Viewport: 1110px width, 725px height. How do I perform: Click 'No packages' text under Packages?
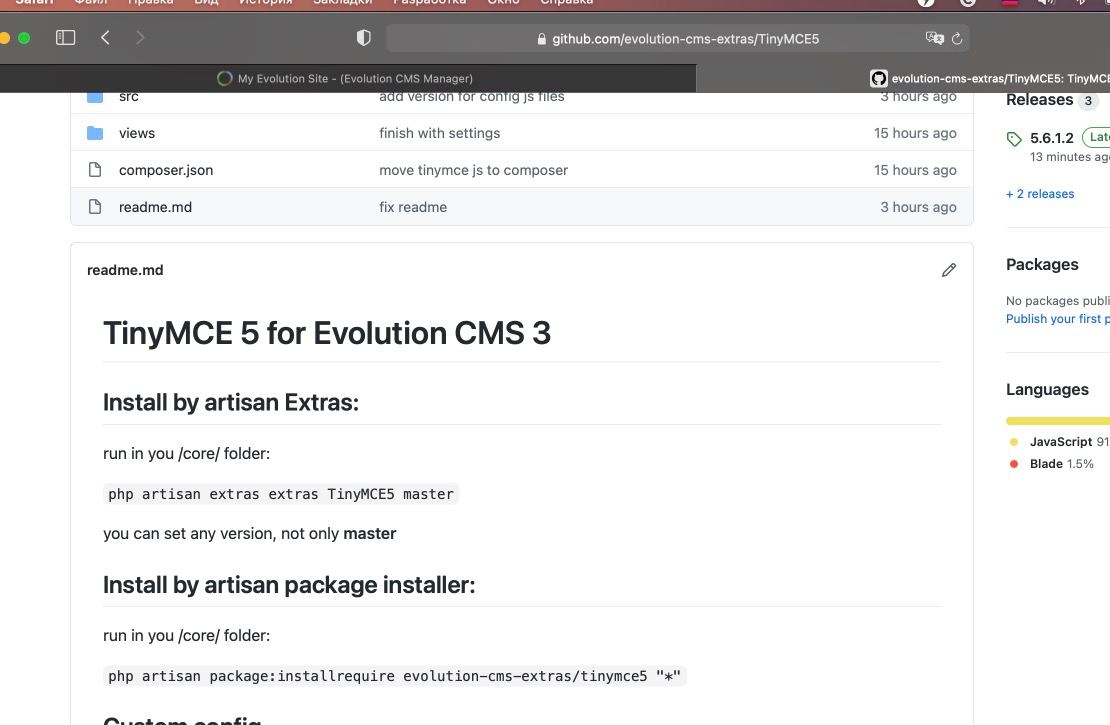click(1058, 301)
